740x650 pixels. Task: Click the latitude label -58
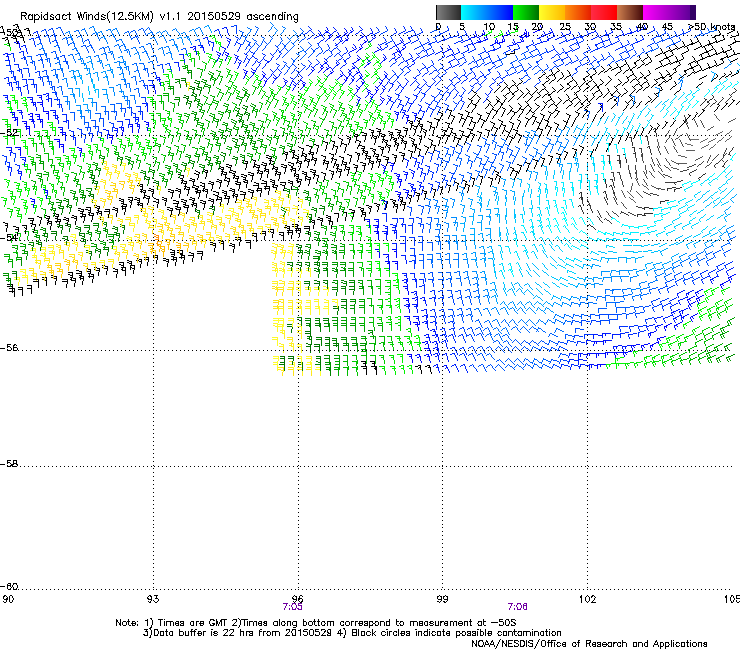(x=9, y=464)
